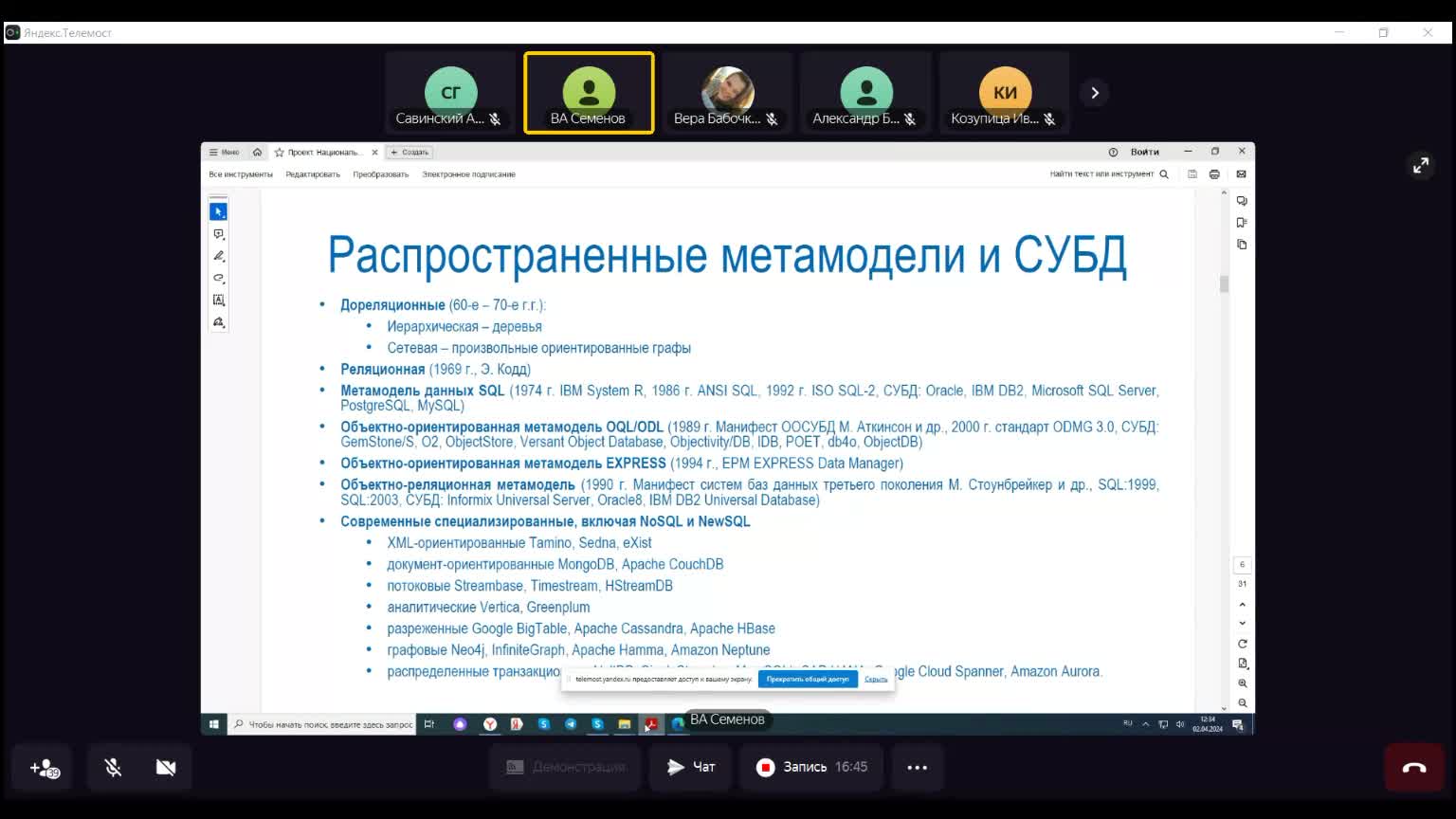Open the Windows Start button in shared screen
The width and height of the screenshot is (1456, 819).
pos(213,724)
